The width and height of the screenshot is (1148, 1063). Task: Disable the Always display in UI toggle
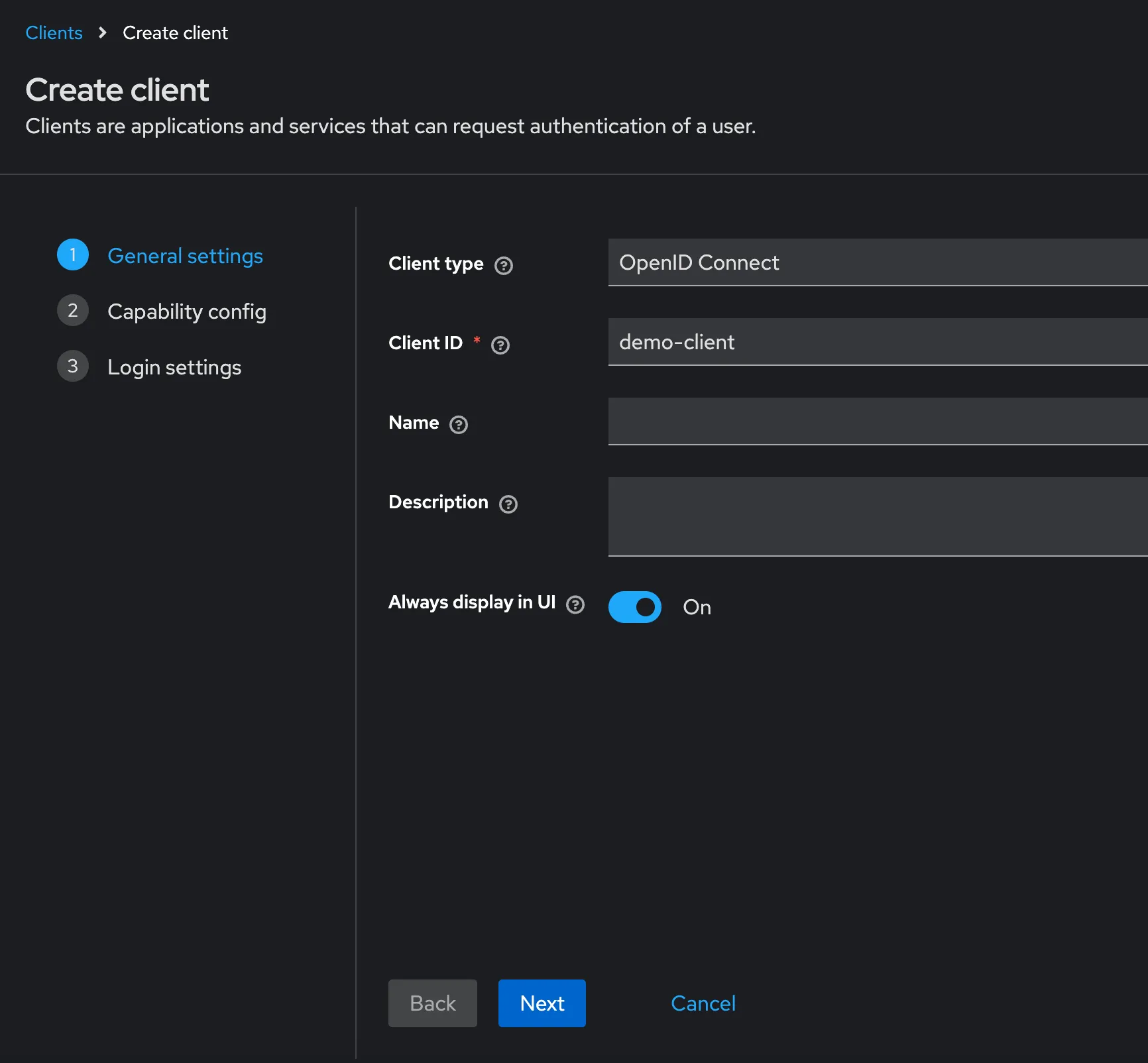(x=634, y=606)
